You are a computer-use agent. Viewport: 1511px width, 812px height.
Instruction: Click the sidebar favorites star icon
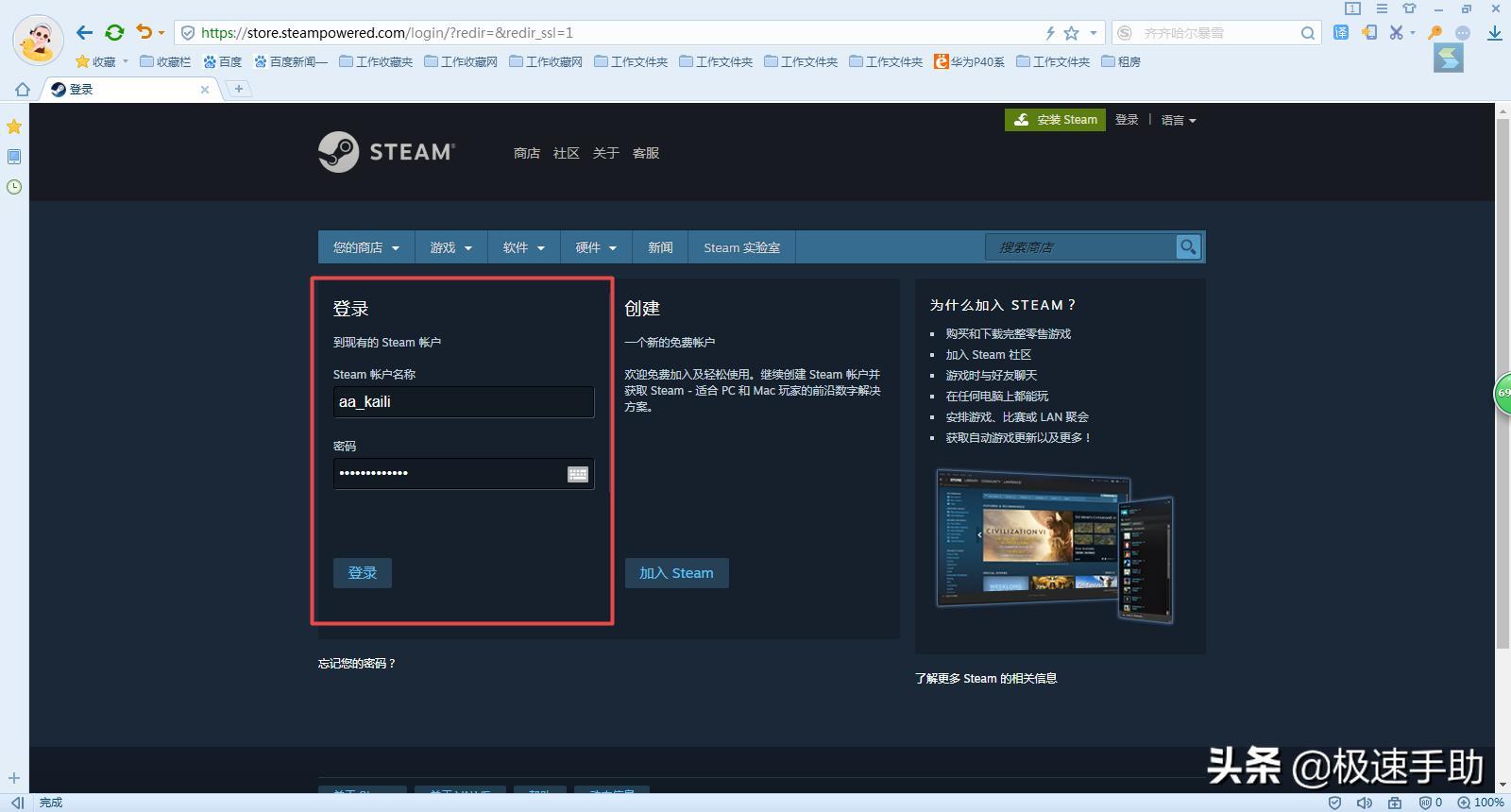pos(14,127)
